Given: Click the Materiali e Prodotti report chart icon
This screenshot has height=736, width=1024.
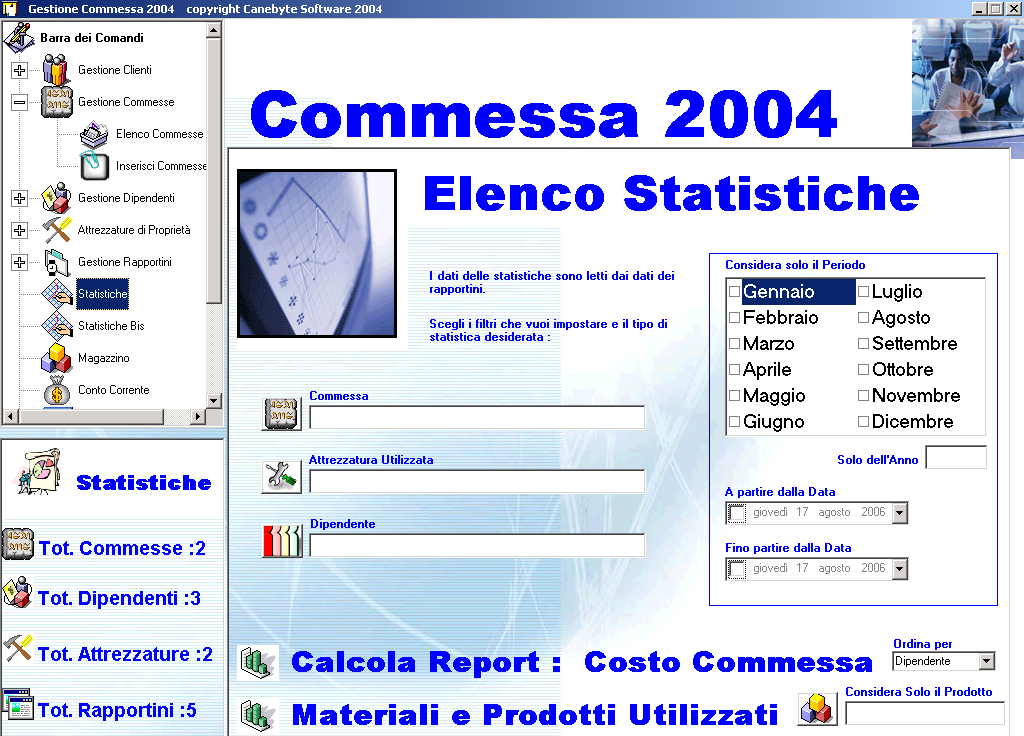Looking at the screenshot, I should coord(257,714).
